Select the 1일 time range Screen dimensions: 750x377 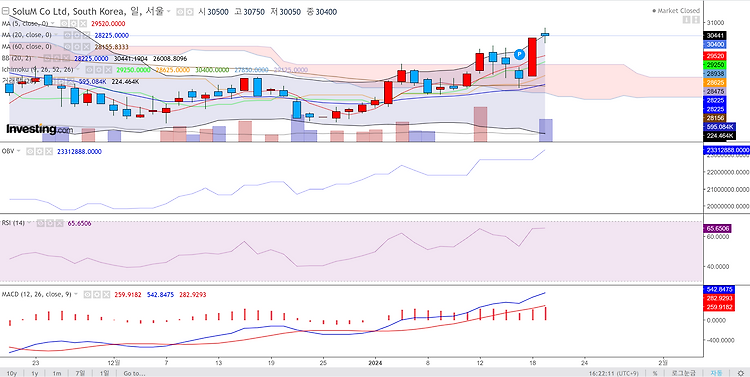point(104,373)
